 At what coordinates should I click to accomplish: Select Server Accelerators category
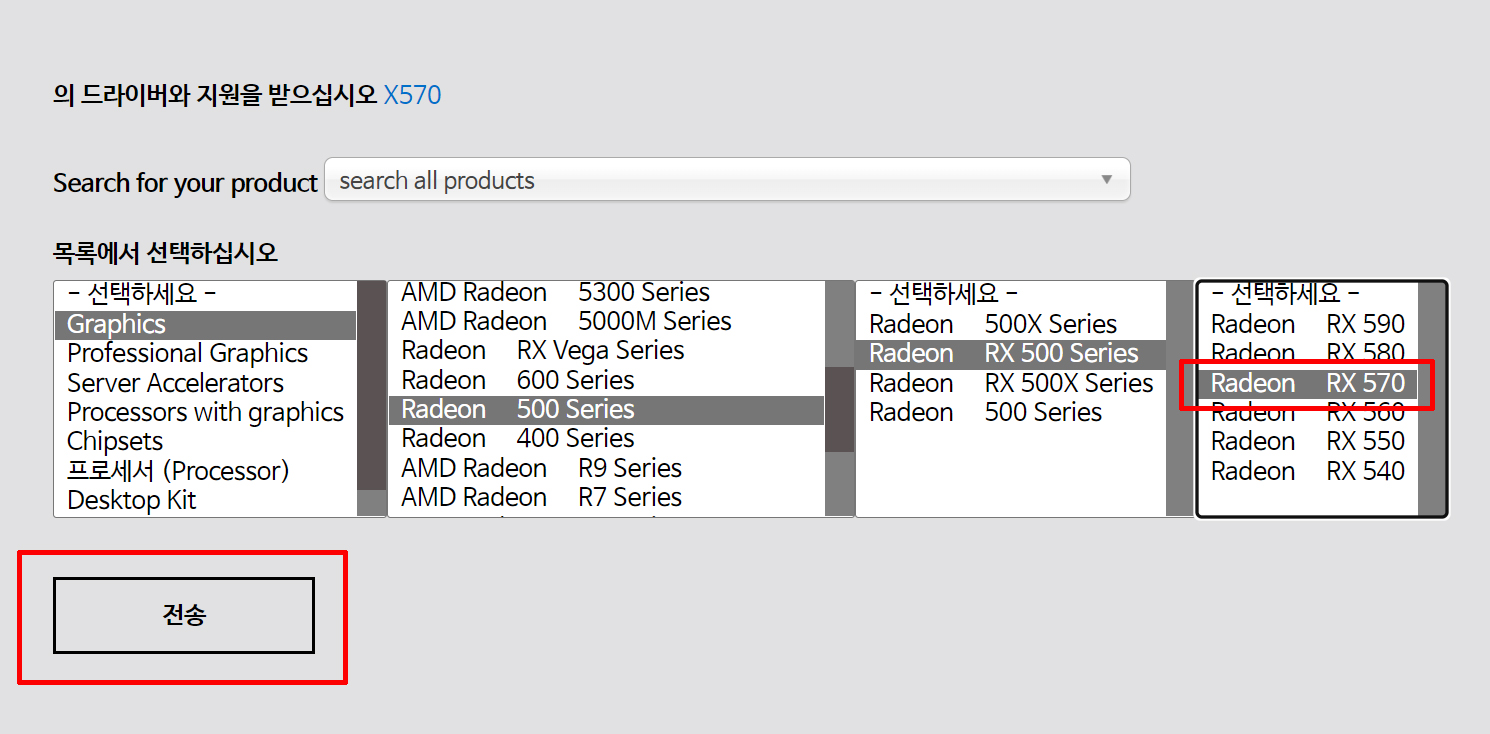click(x=205, y=383)
